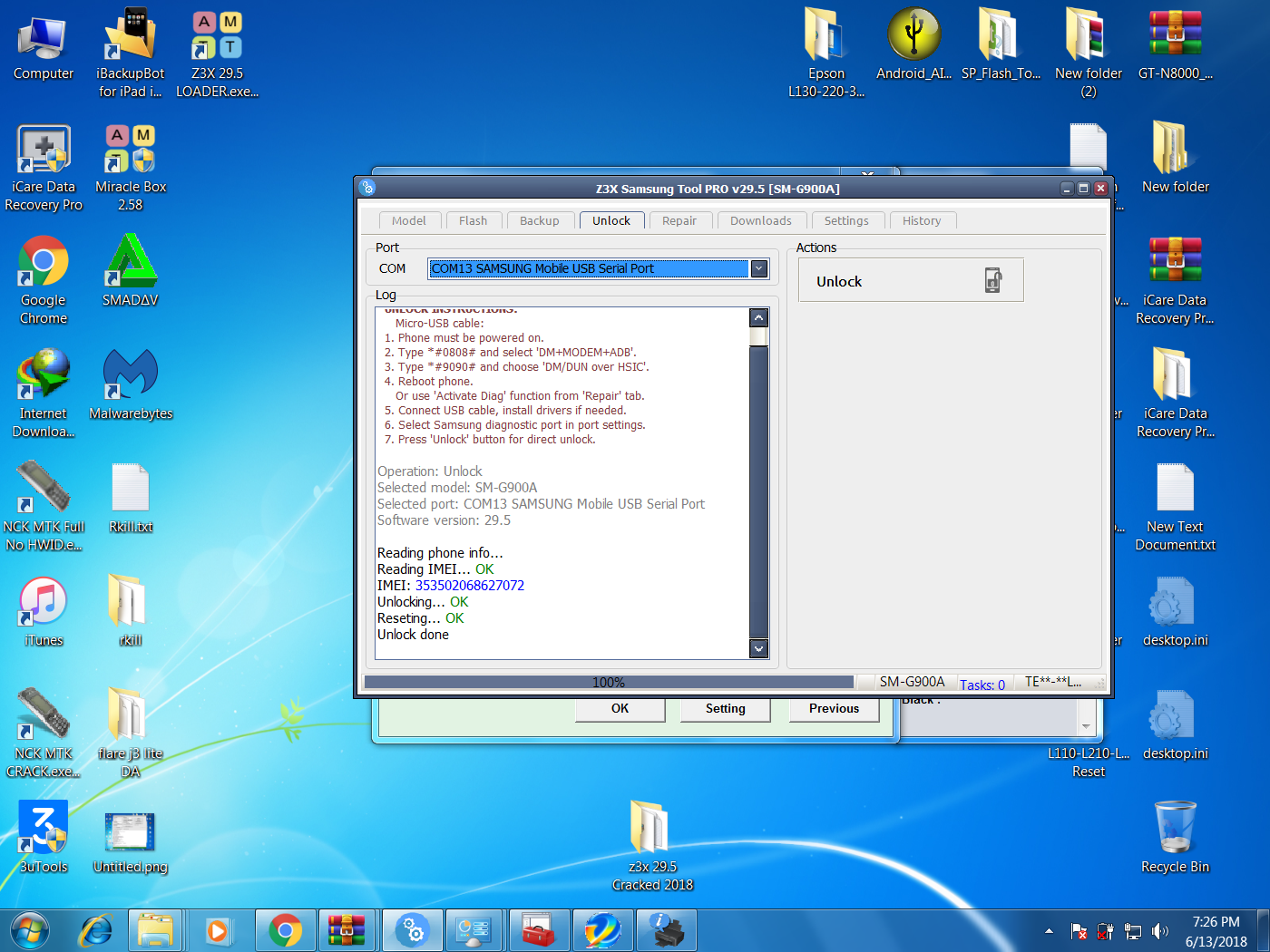This screenshot has height=952, width=1270.
Task: Switch to the Flash tab
Action: point(473,221)
